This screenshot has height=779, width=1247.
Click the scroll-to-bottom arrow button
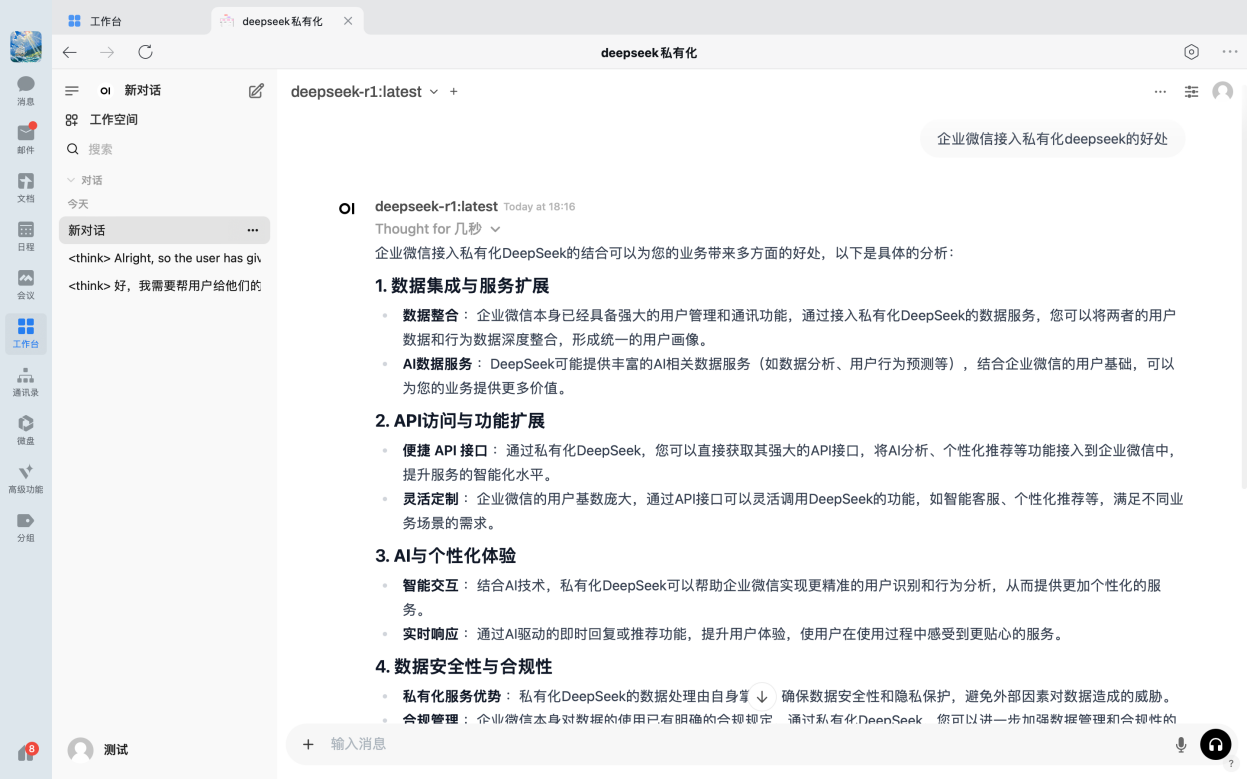coord(762,695)
